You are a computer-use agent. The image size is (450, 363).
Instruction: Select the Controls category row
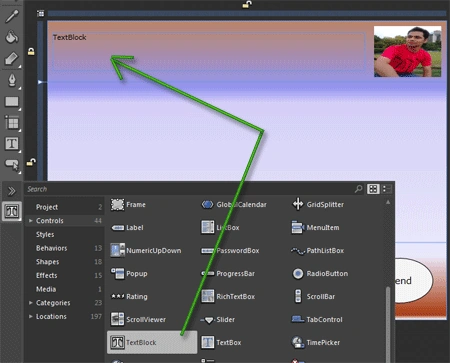pyautogui.click(x=65, y=221)
